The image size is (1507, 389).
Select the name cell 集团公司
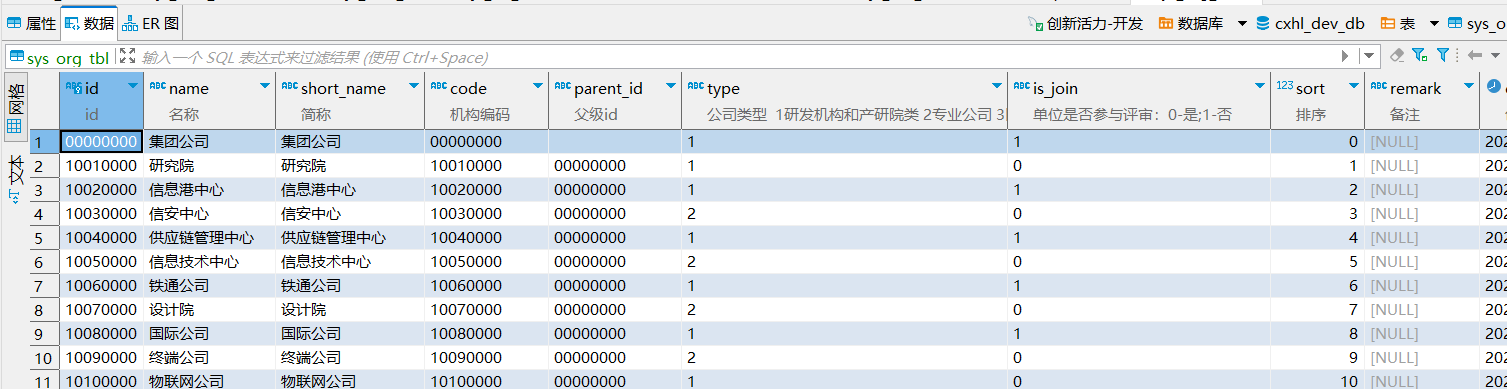click(x=209, y=142)
